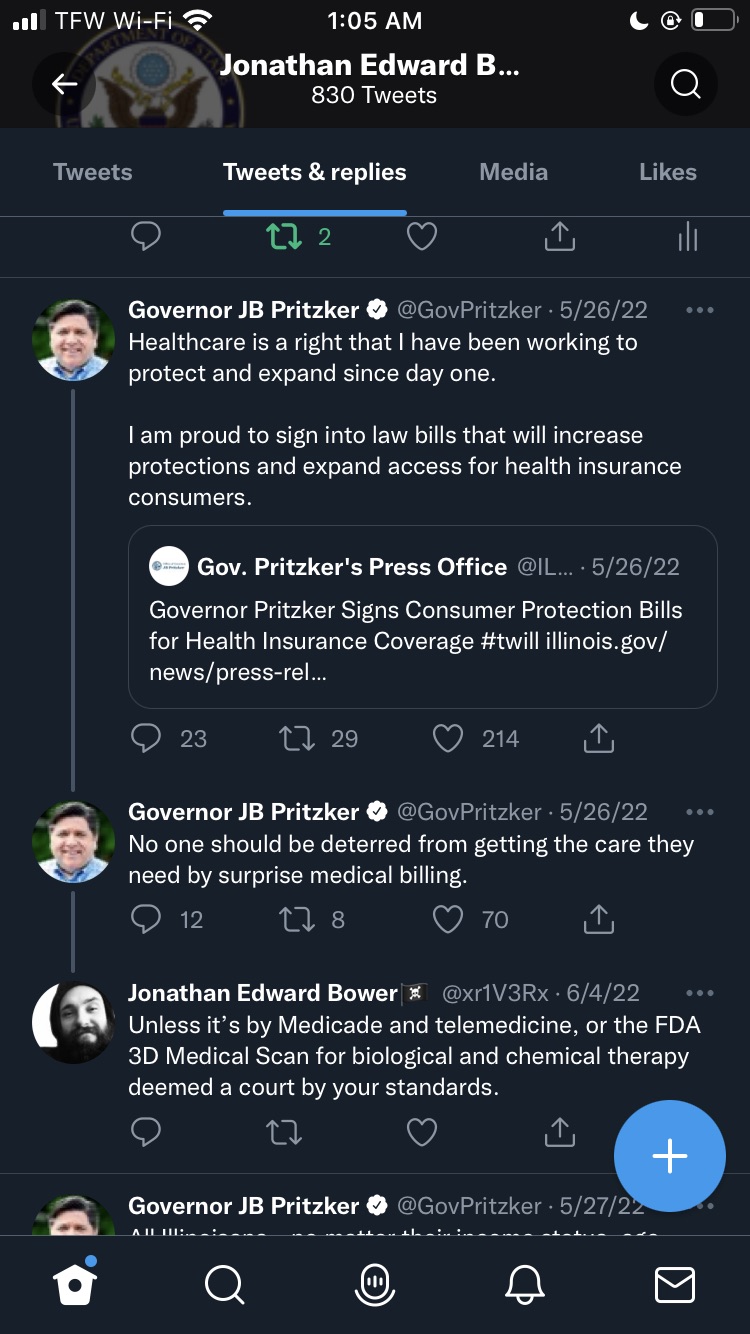Open Notifications bell icon
Image resolution: width=750 pixels, height=1334 pixels.
(525, 1284)
